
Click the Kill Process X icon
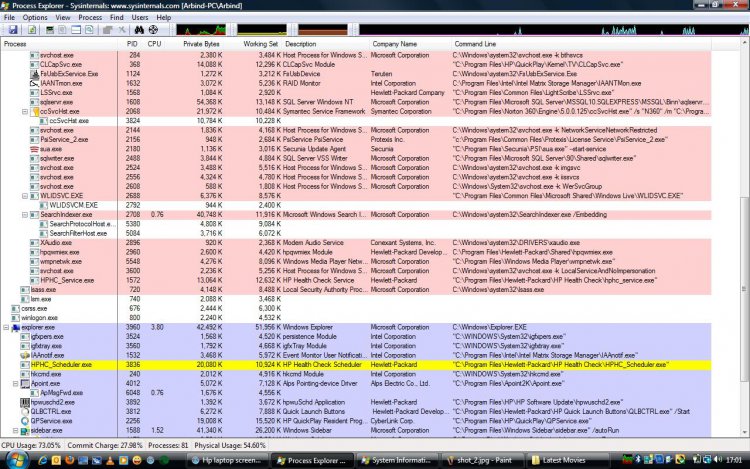pyautogui.click(x=122, y=30)
